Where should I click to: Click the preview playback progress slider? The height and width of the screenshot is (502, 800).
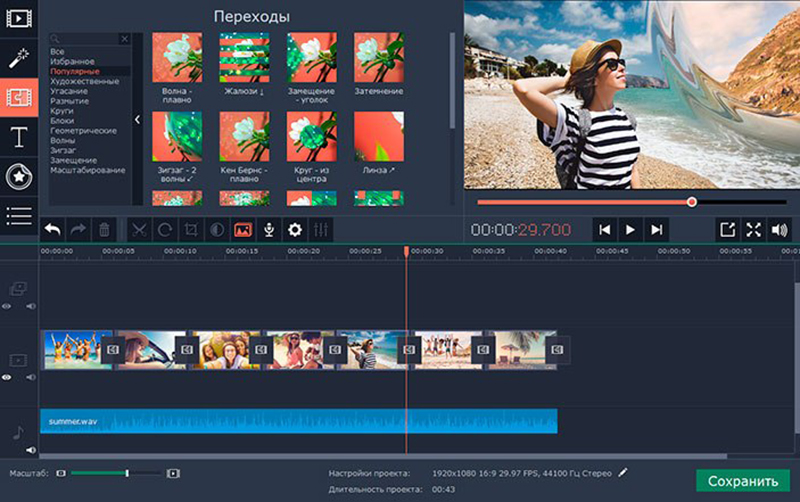[x=632, y=202]
